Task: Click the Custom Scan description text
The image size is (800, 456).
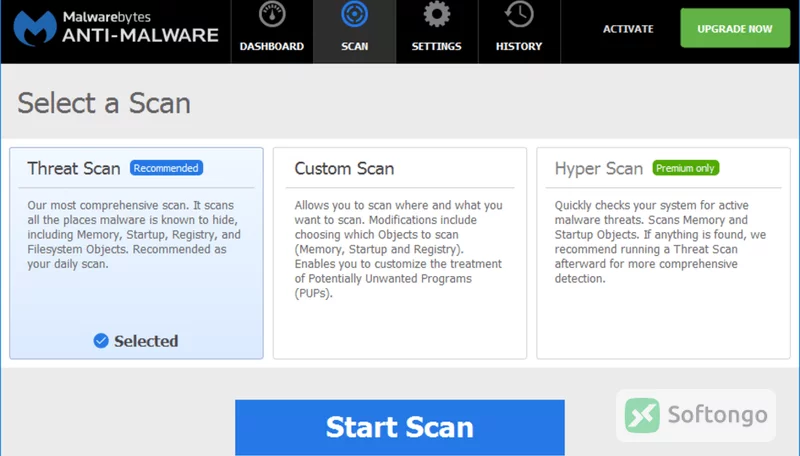Action: click(398, 249)
